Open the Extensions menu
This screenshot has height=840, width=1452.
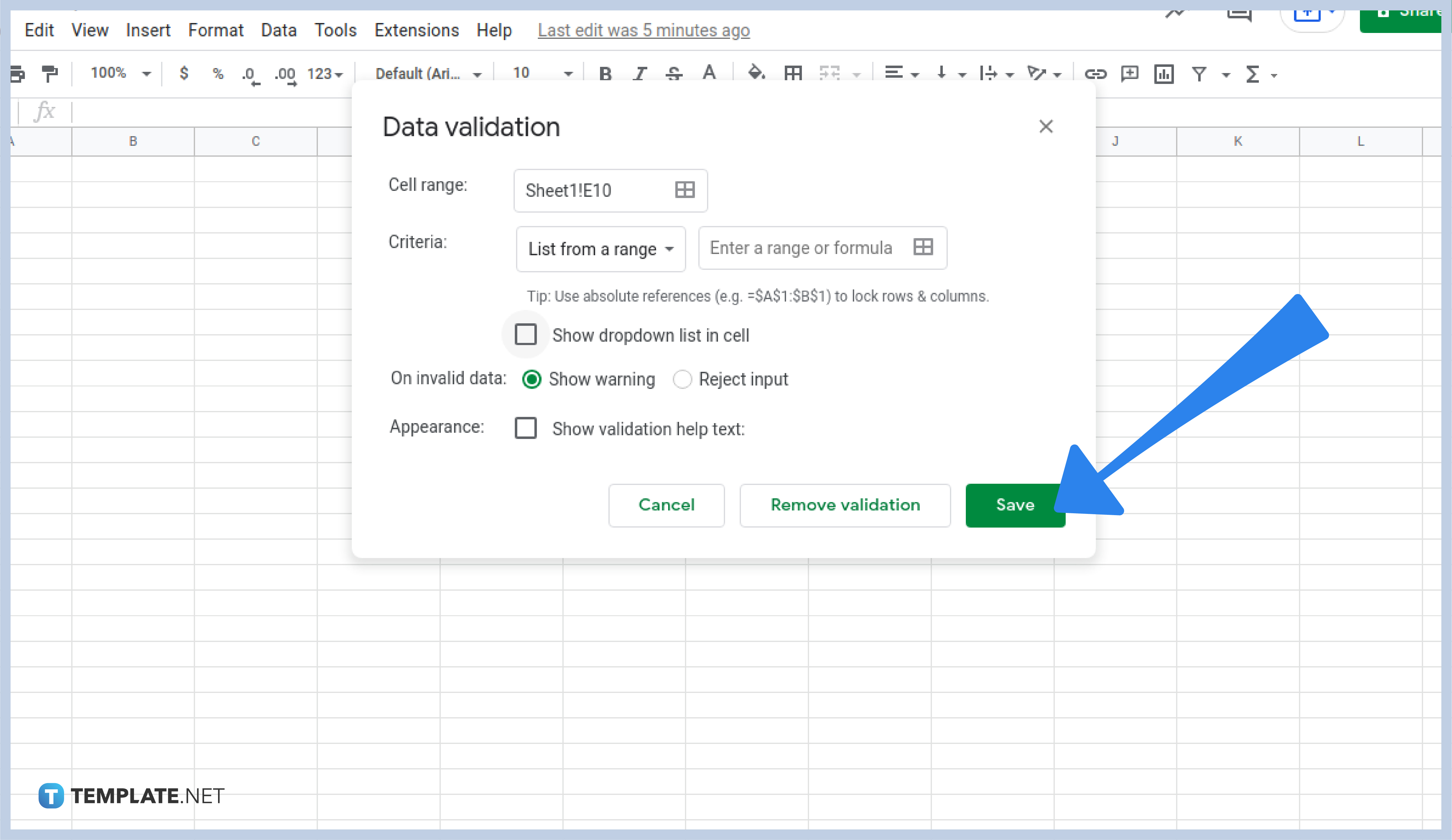[416, 30]
